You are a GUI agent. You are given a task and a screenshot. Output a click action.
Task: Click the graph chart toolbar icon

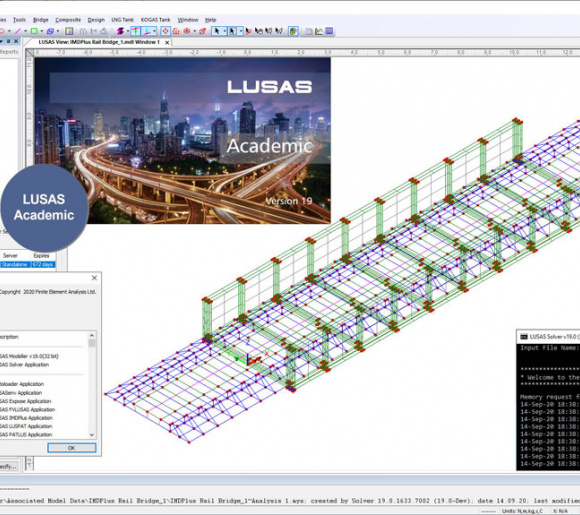pyautogui.click(x=318, y=31)
